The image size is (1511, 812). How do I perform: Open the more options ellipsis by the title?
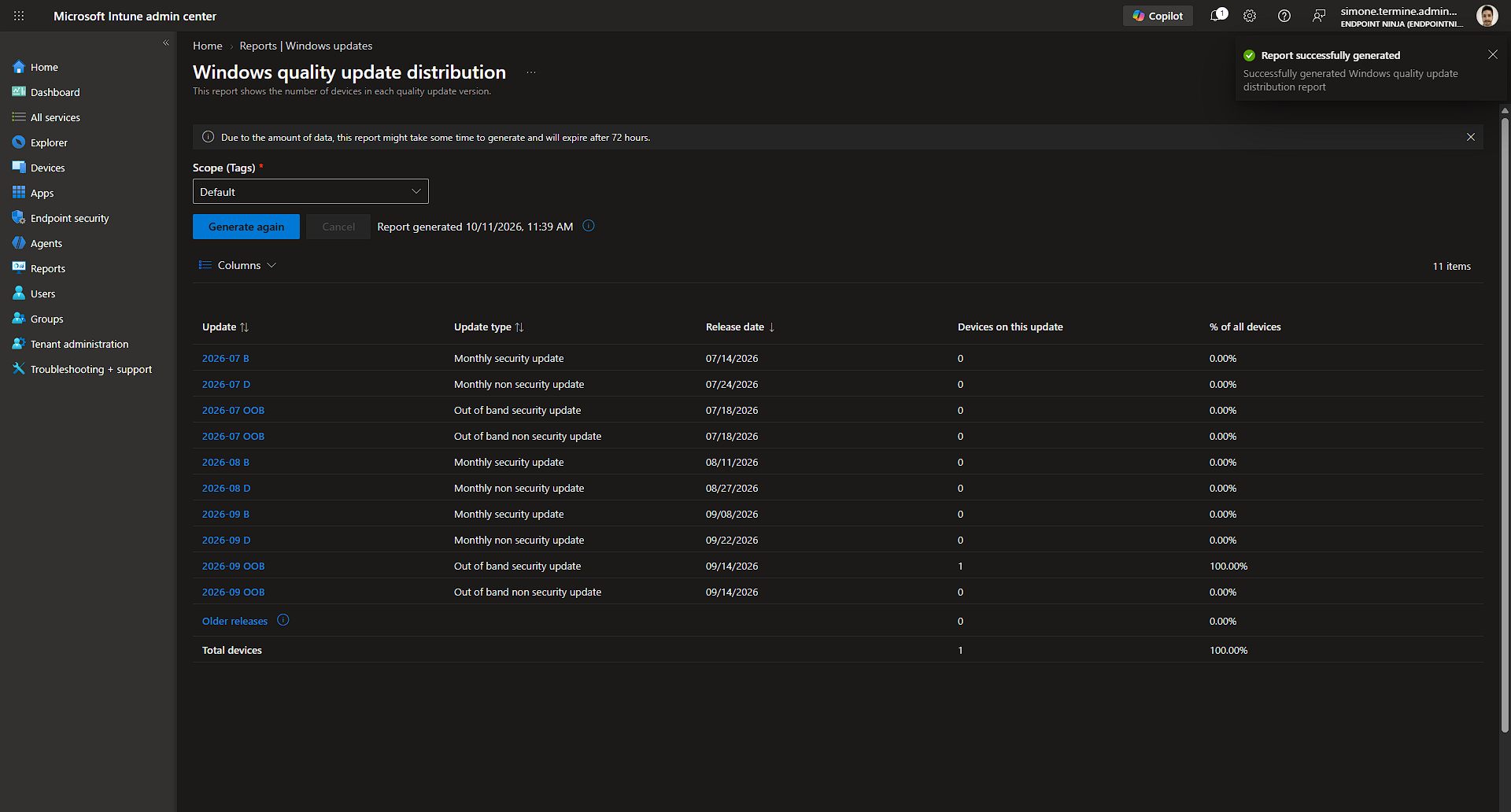[x=531, y=72]
